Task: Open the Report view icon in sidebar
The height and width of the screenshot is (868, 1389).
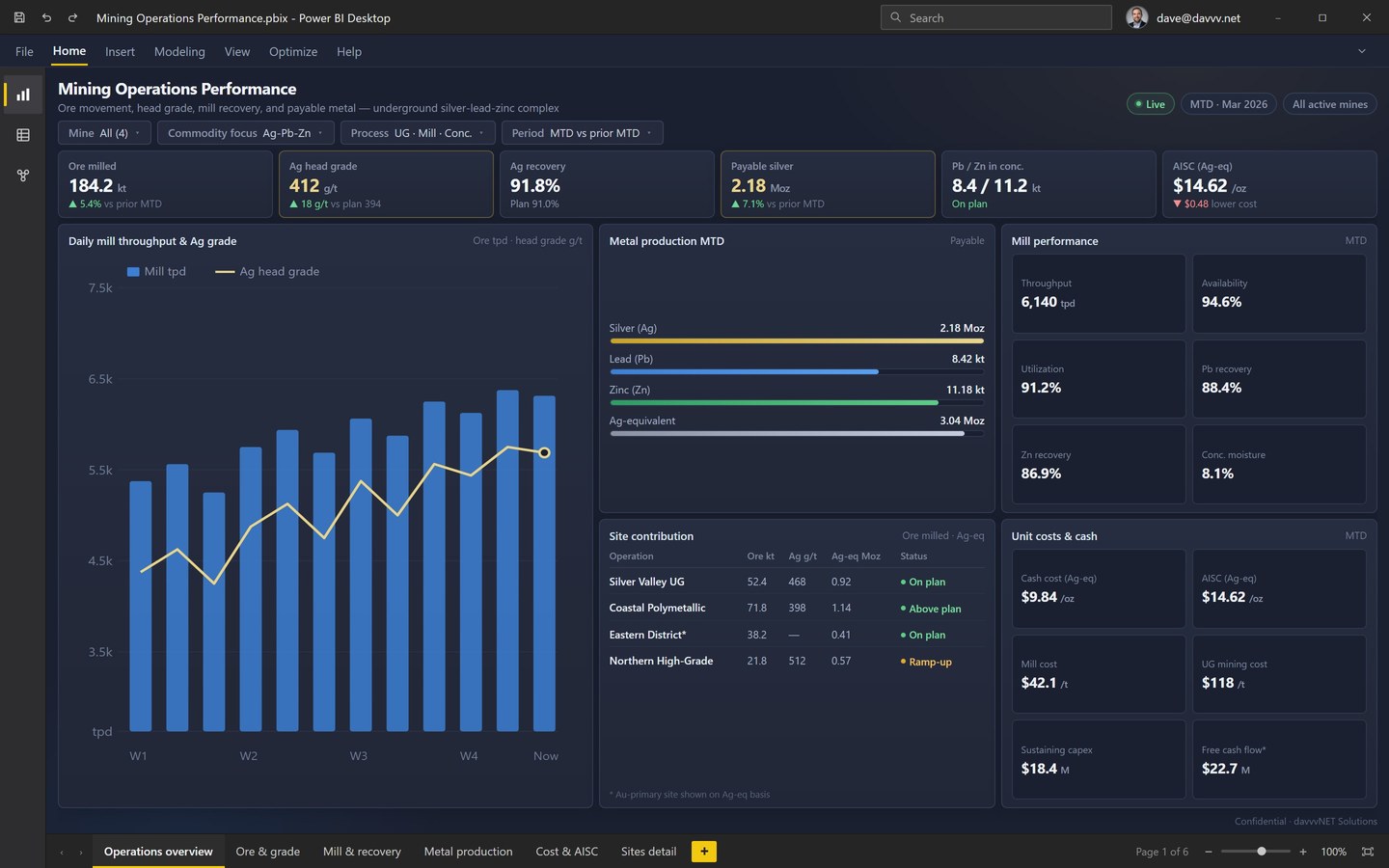Action: tap(23, 95)
